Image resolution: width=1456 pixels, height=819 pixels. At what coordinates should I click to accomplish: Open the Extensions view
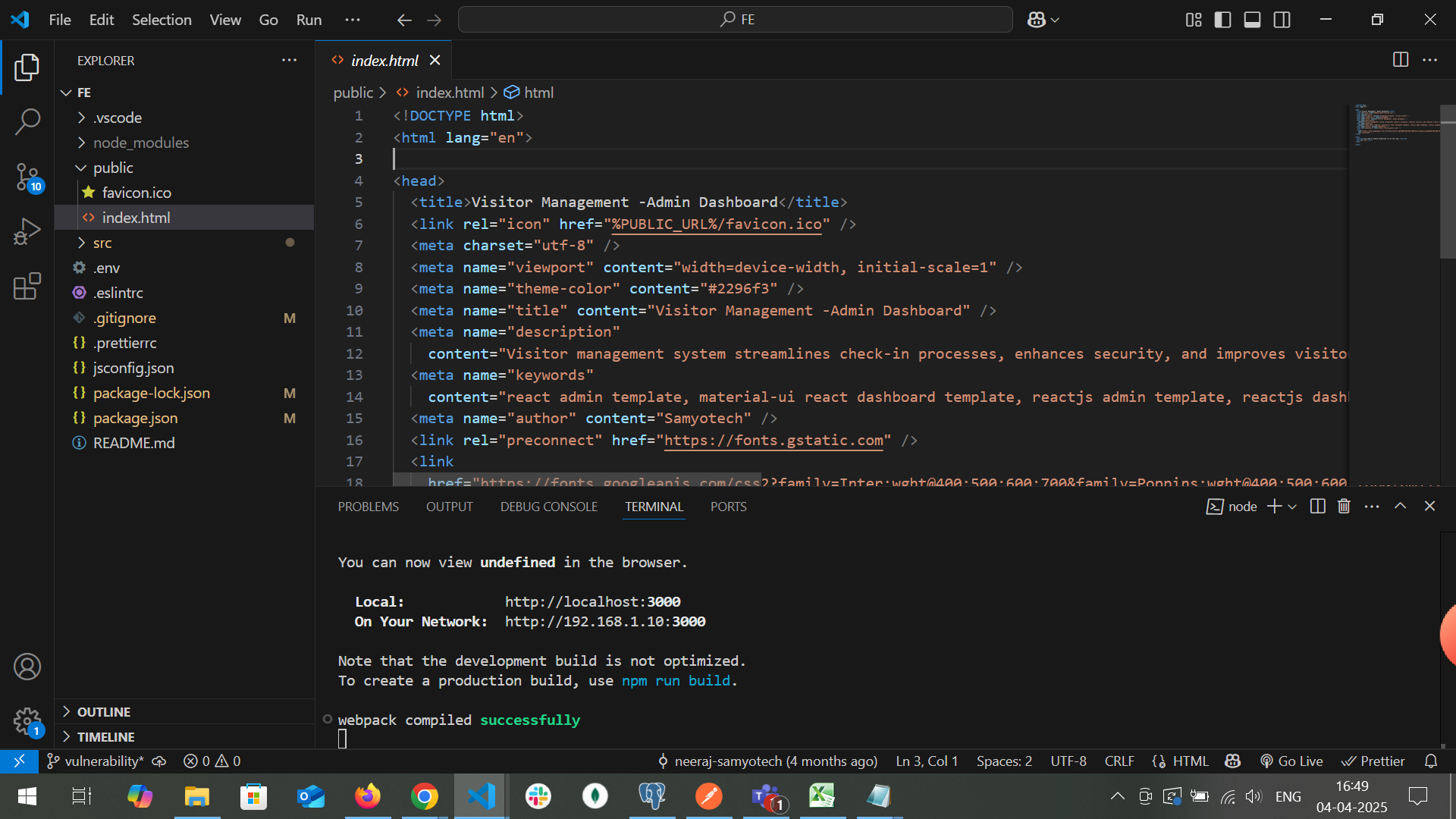point(27,287)
